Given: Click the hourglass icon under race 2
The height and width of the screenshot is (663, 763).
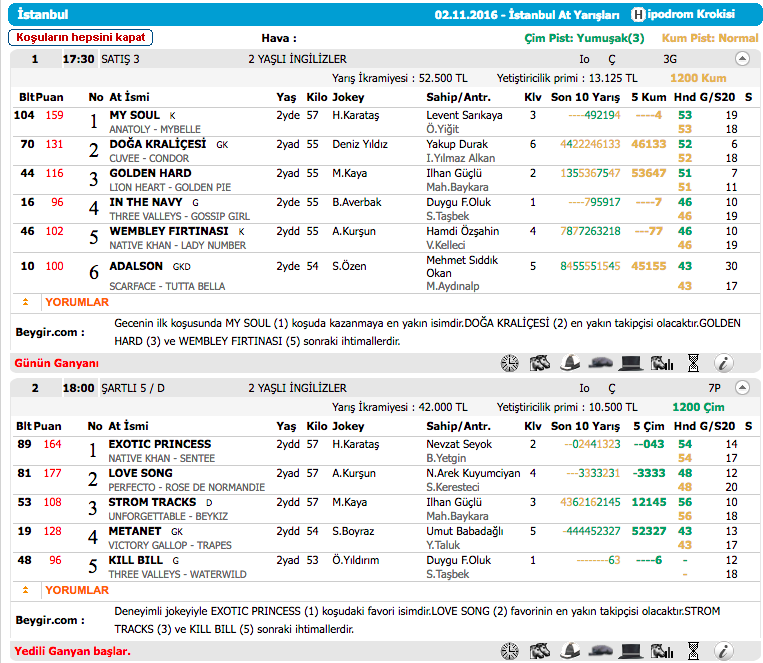Looking at the screenshot, I should coord(693,651).
